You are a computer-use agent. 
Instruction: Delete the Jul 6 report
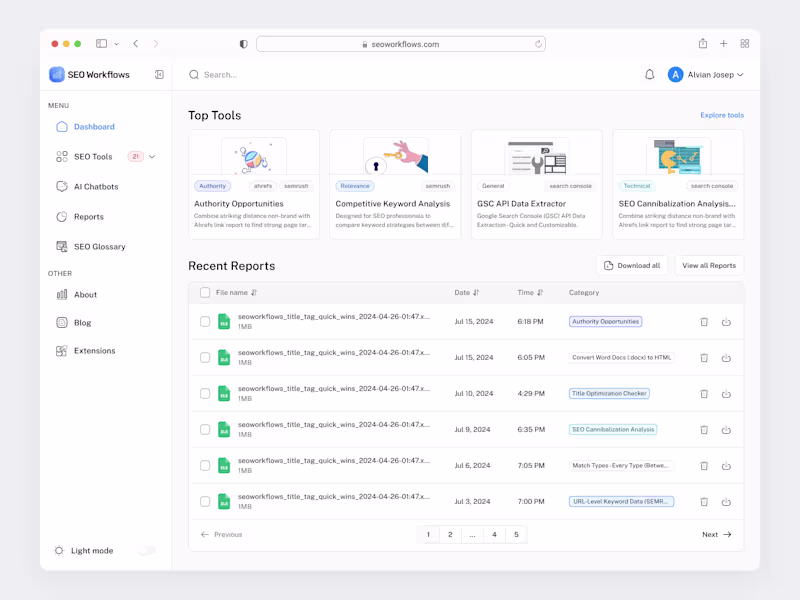(704, 466)
